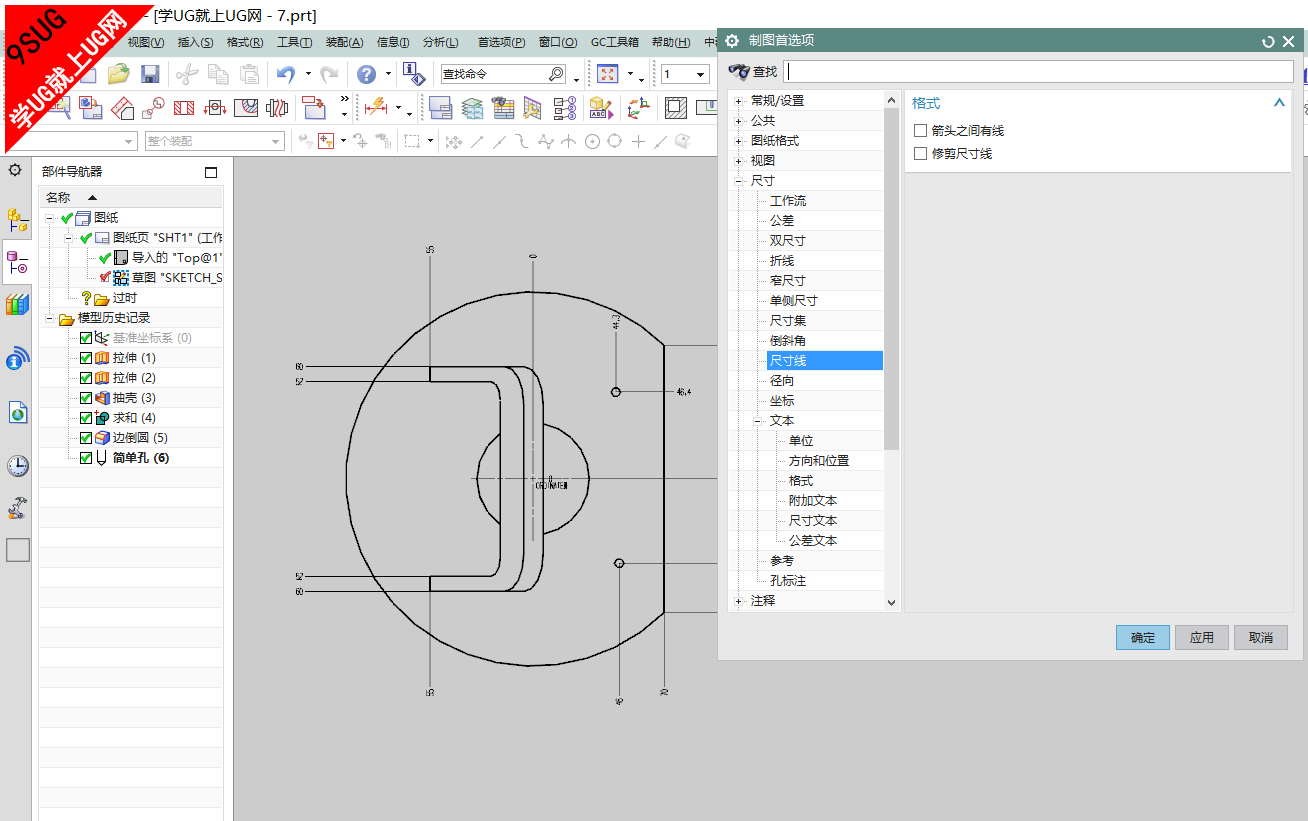
Task: Expand the 常规/设置 tree node
Action: point(739,101)
